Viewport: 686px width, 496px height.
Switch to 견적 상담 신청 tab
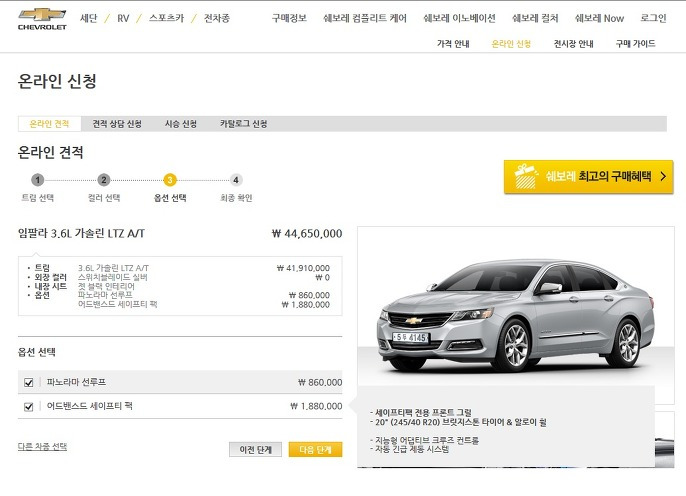(x=117, y=124)
